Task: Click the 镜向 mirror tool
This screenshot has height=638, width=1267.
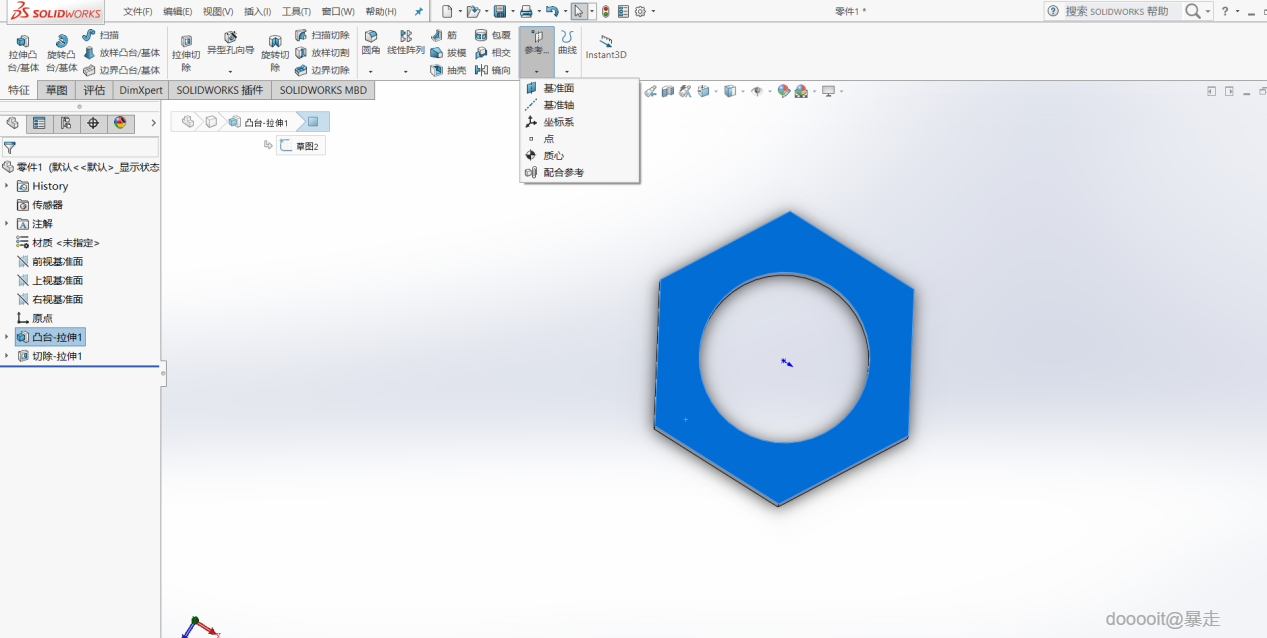Action: click(x=492, y=70)
